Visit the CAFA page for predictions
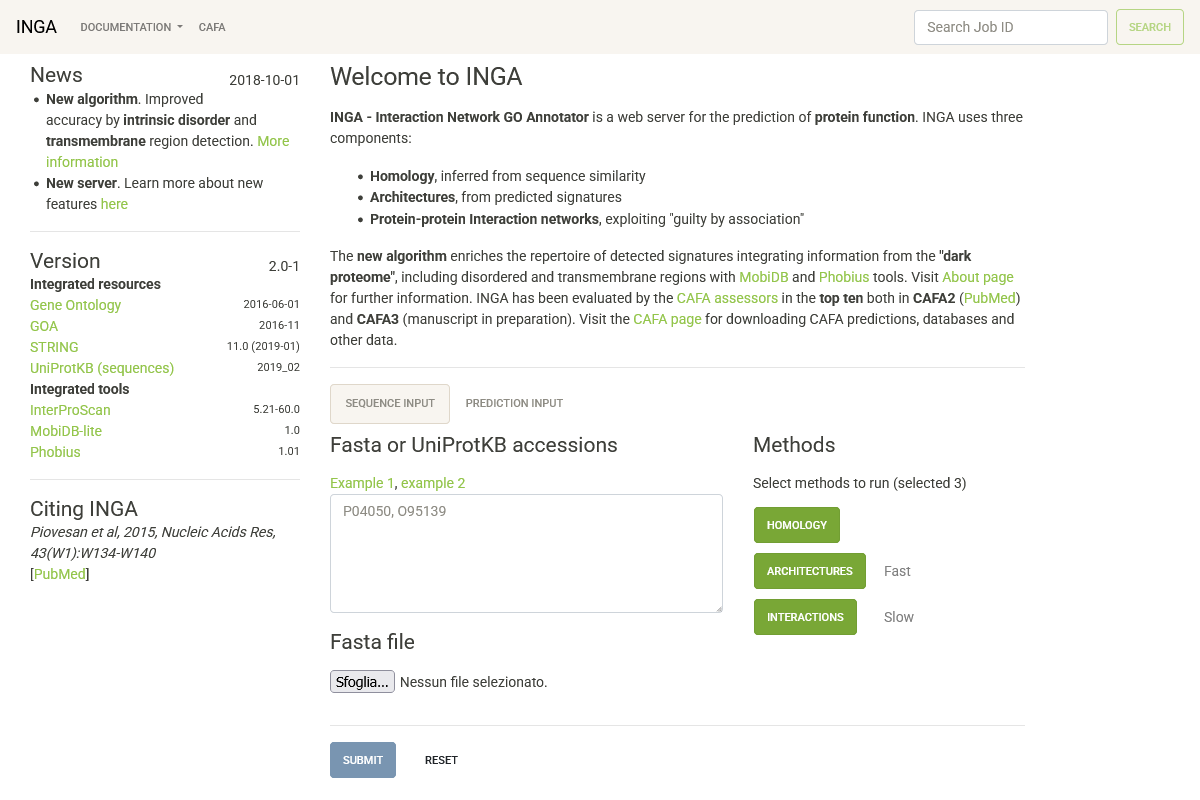1200x800 pixels. click(667, 319)
